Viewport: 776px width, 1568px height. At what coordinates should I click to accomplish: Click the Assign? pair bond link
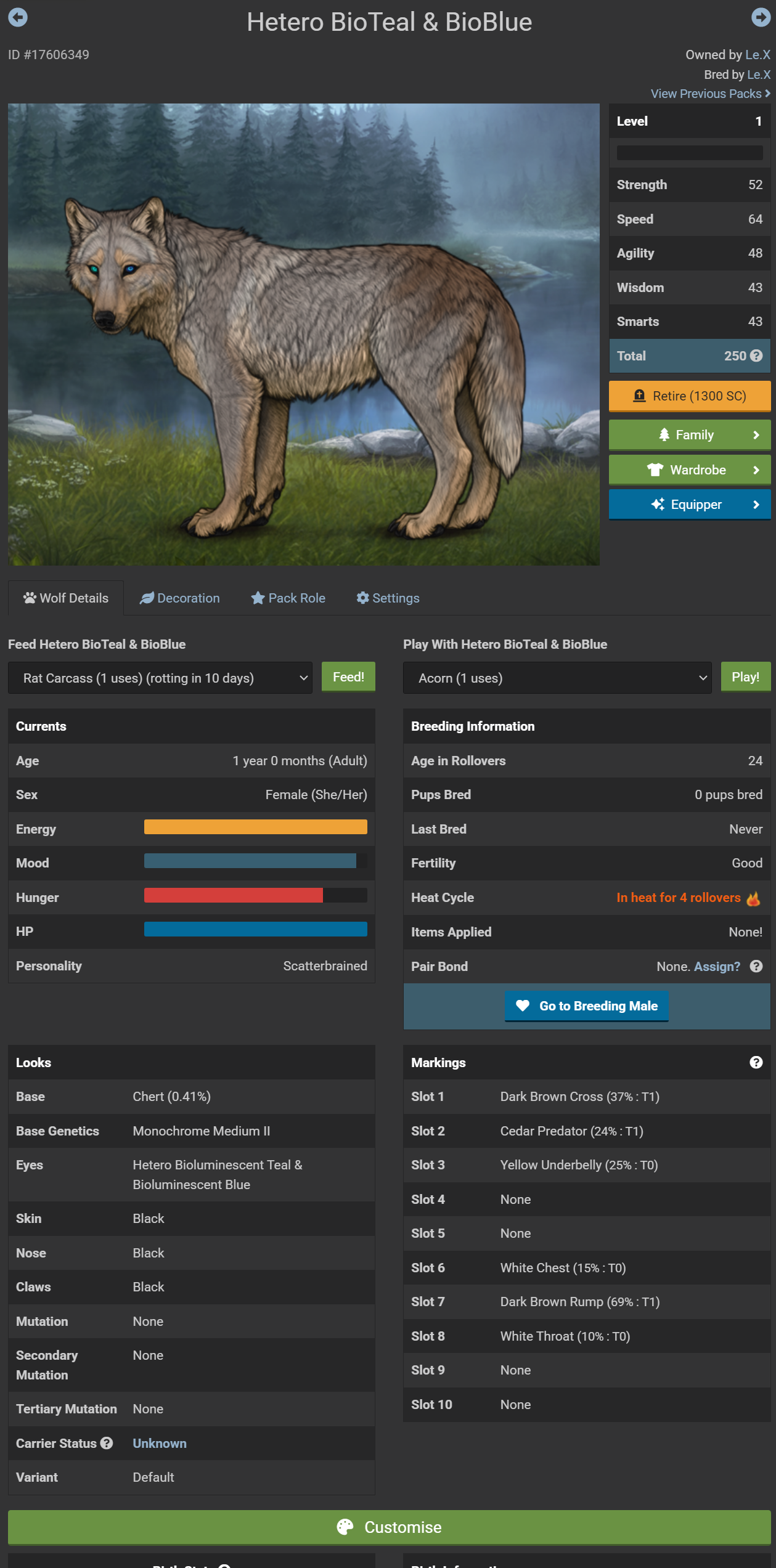click(x=717, y=966)
